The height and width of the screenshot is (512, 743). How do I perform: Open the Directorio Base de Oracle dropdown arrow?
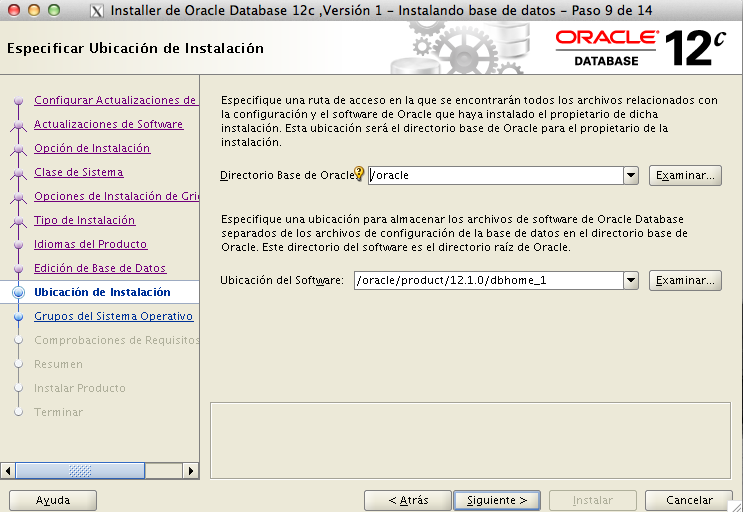click(x=631, y=175)
